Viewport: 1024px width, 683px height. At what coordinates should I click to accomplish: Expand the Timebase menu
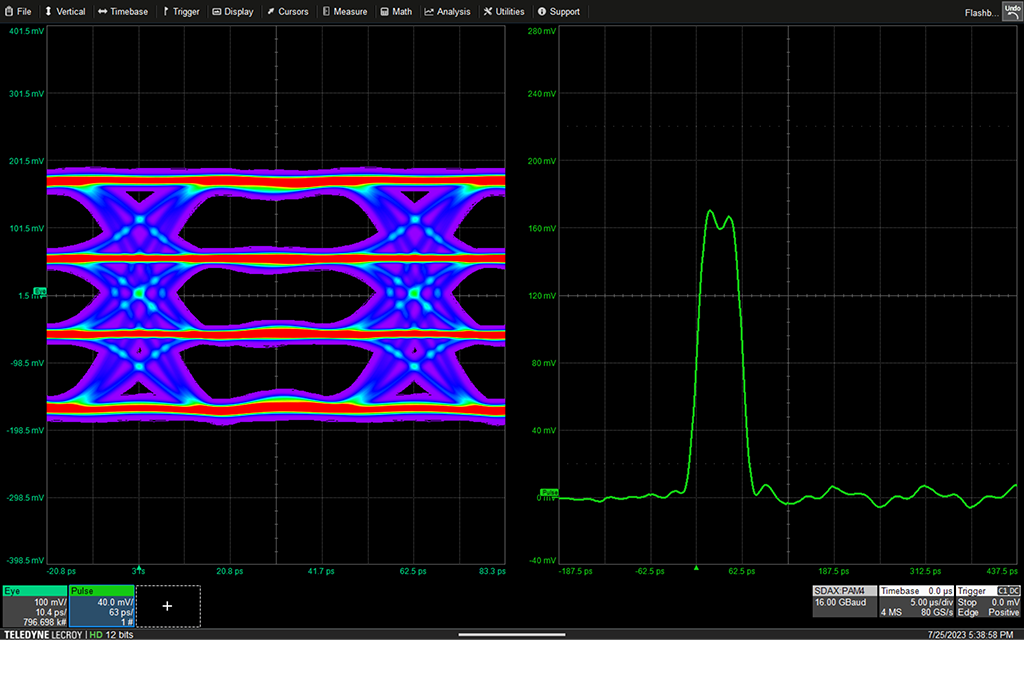pos(123,11)
